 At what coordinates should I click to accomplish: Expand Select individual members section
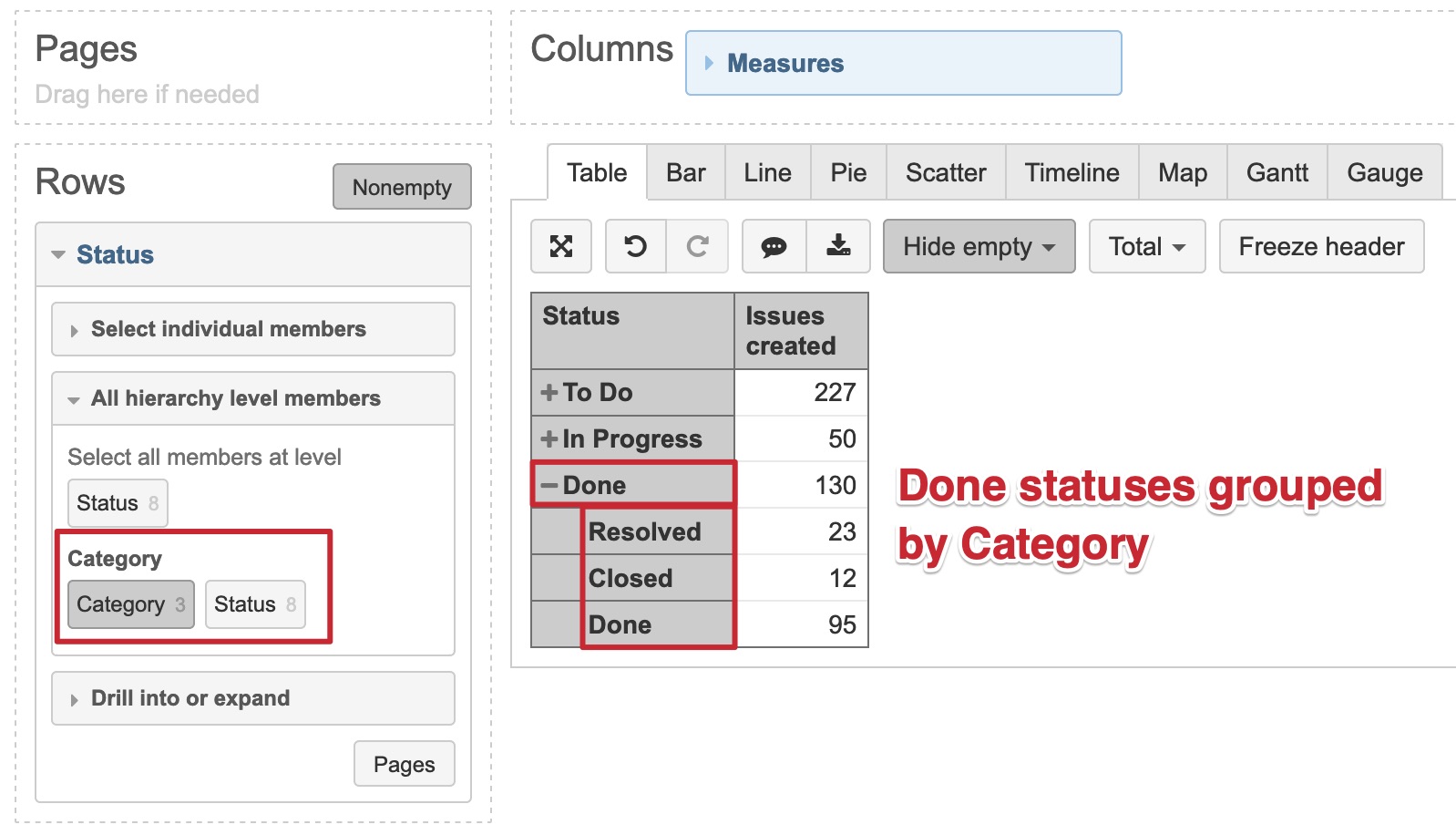(x=253, y=329)
